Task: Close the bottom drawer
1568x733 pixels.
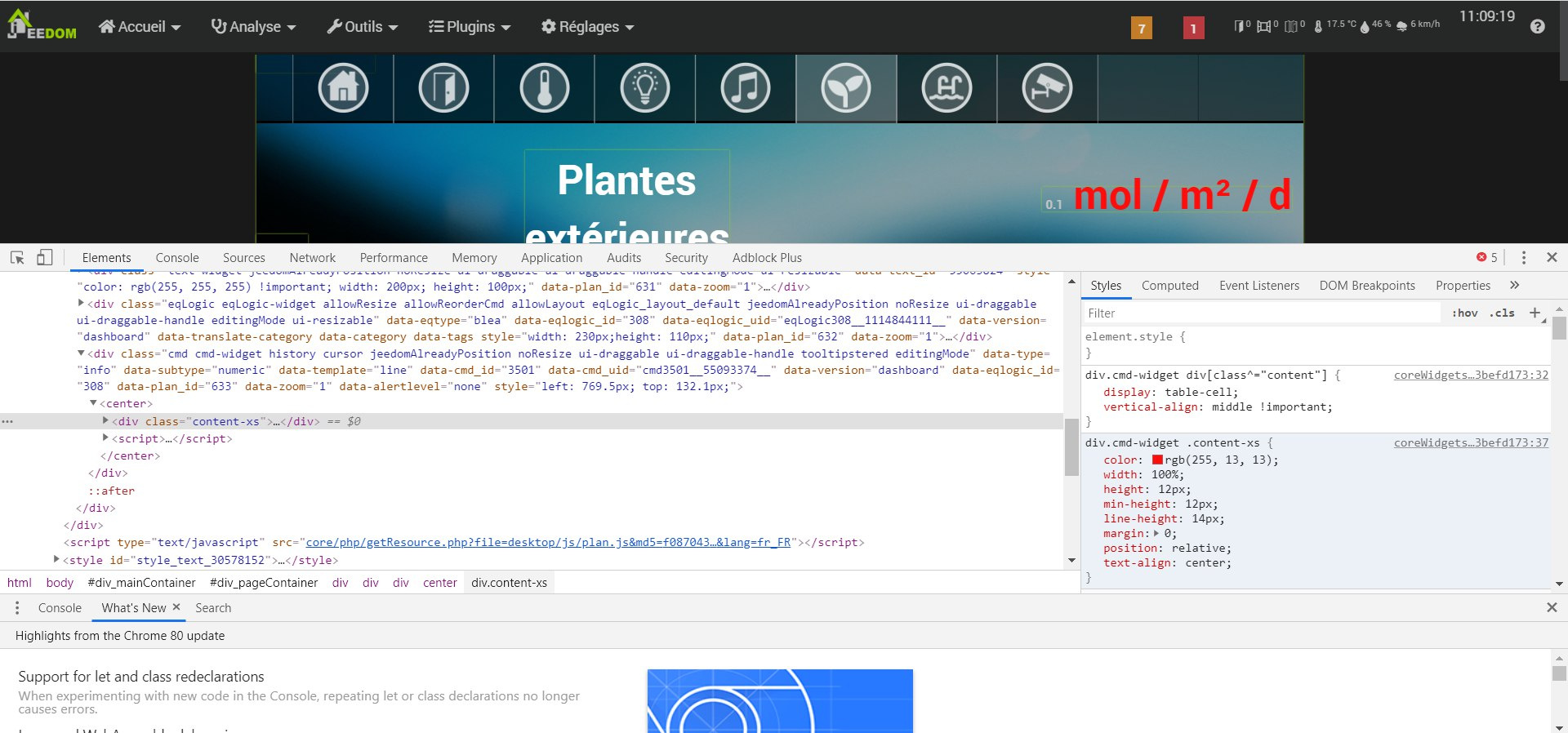Action: [x=1552, y=607]
